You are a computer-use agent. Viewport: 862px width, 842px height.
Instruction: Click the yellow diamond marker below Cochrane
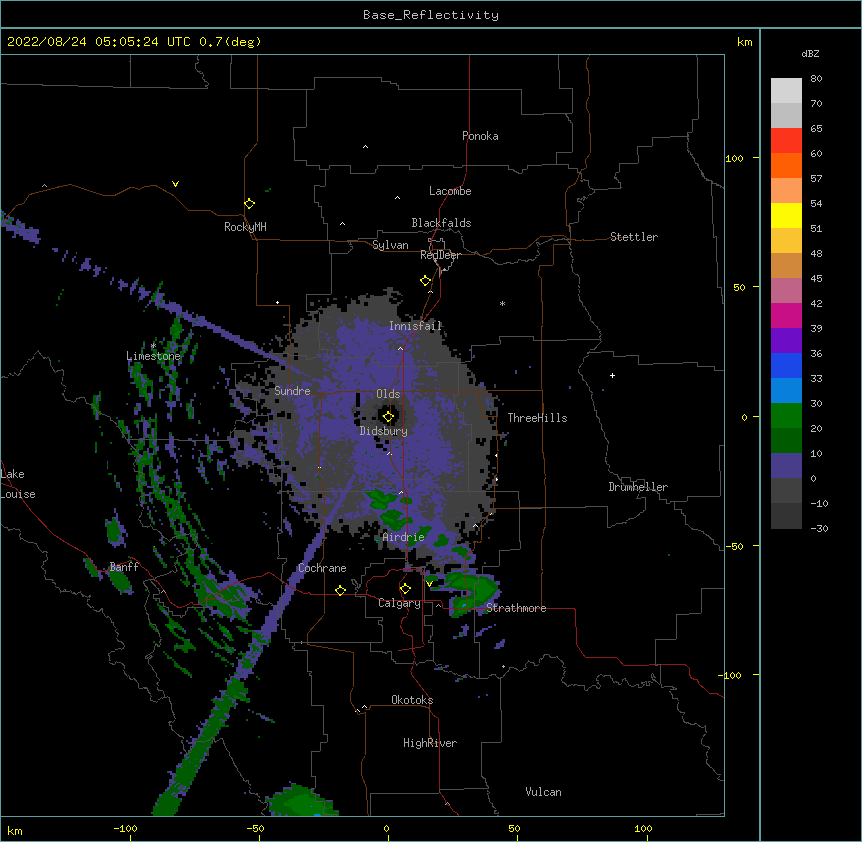[340, 590]
